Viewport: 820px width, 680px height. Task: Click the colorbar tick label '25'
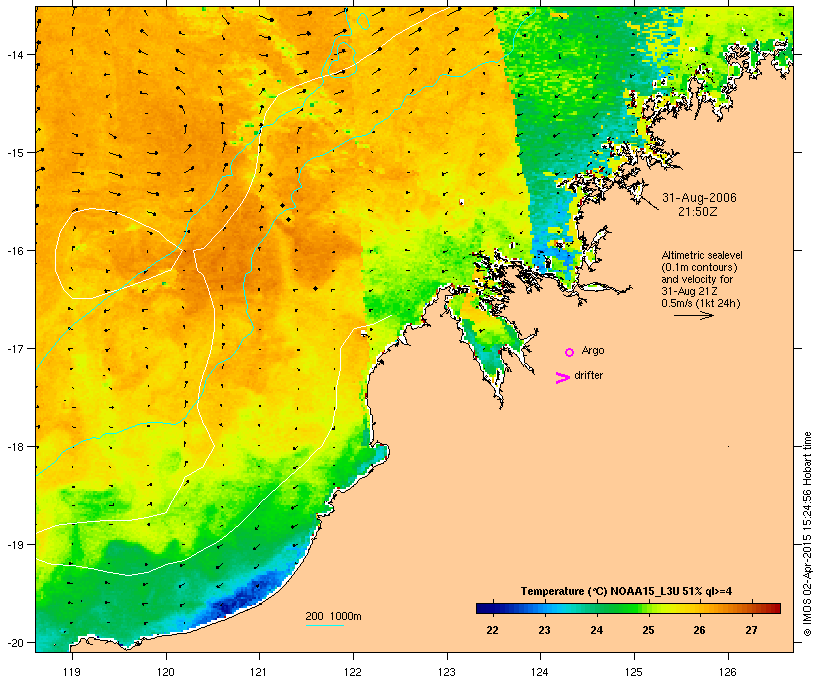tap(648, 630)
